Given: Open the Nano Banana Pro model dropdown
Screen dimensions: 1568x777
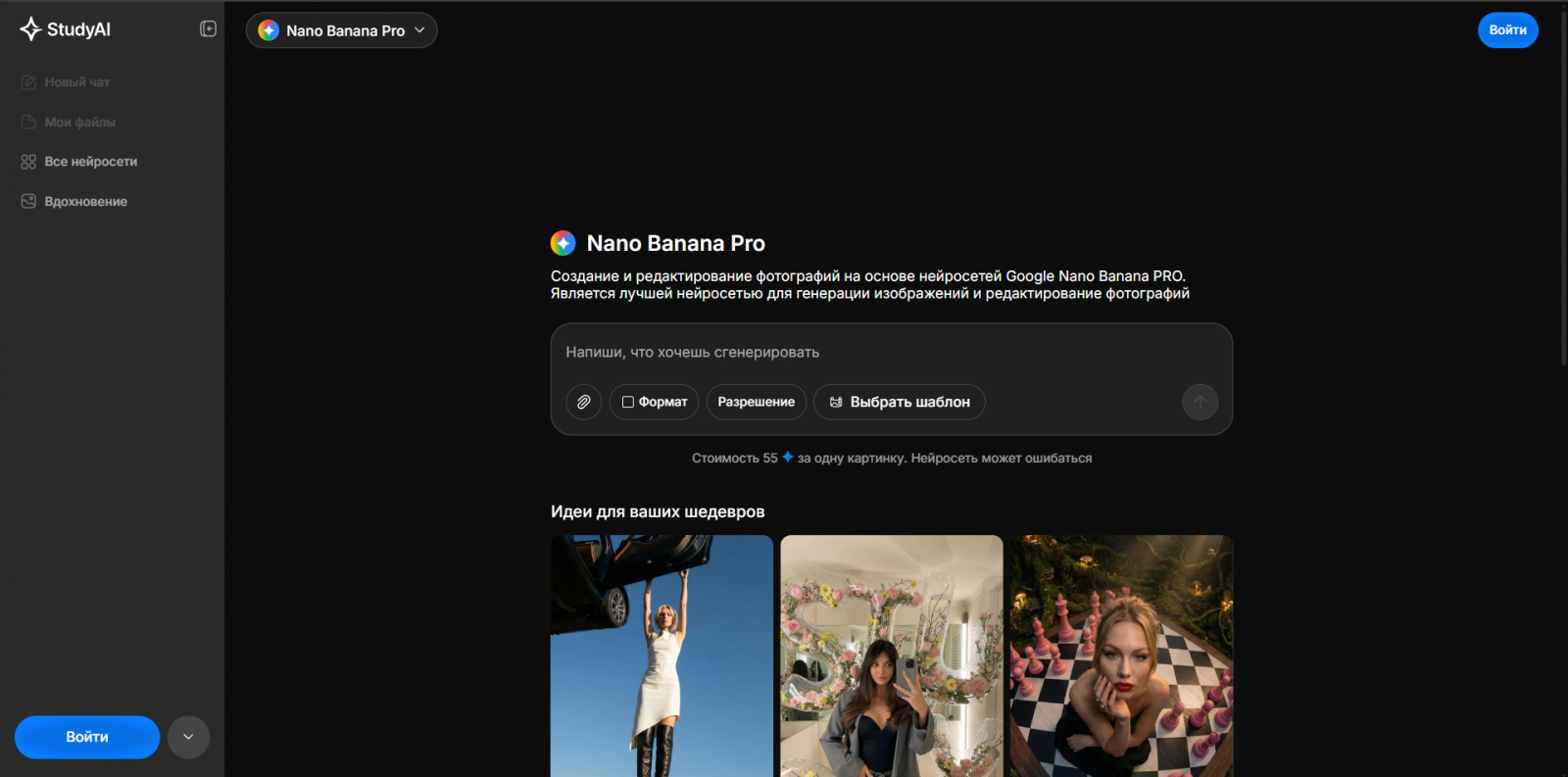Looking at the screenshot, I should pos(342,30).
